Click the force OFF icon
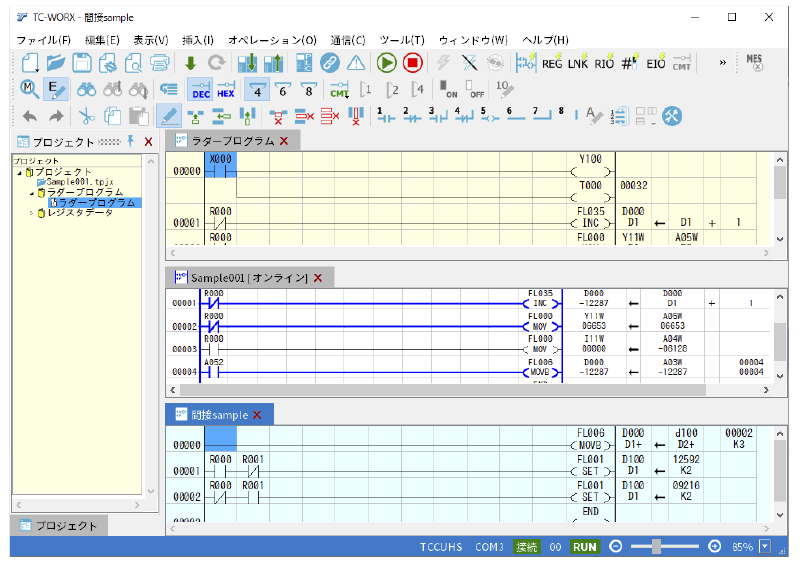800x562 pixels. (474, 89)
